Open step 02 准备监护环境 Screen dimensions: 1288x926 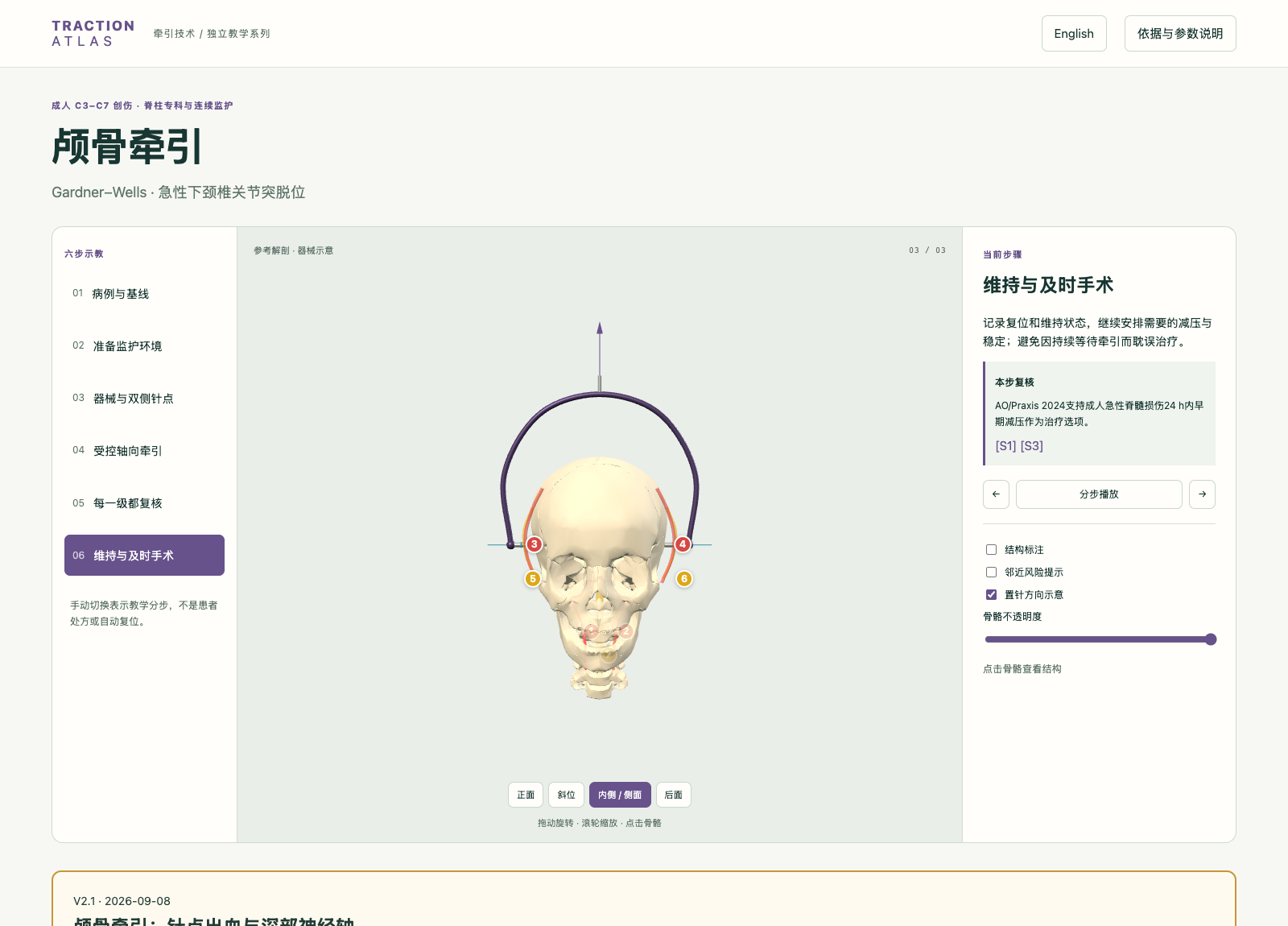pos(144,346)
